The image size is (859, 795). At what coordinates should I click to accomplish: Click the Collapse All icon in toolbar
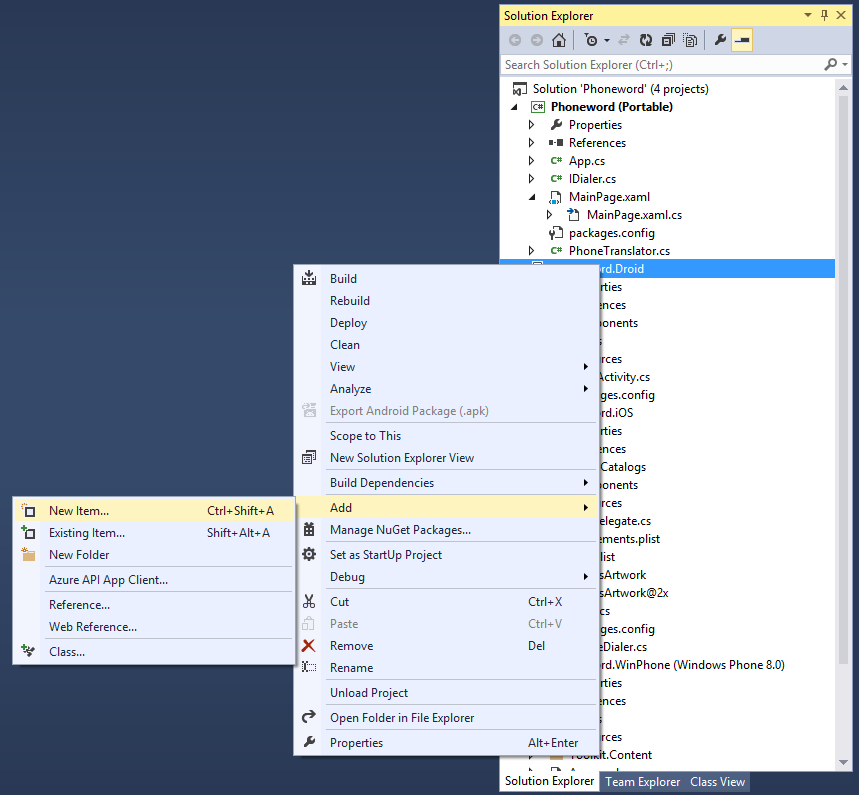click(x=668, y=40)
